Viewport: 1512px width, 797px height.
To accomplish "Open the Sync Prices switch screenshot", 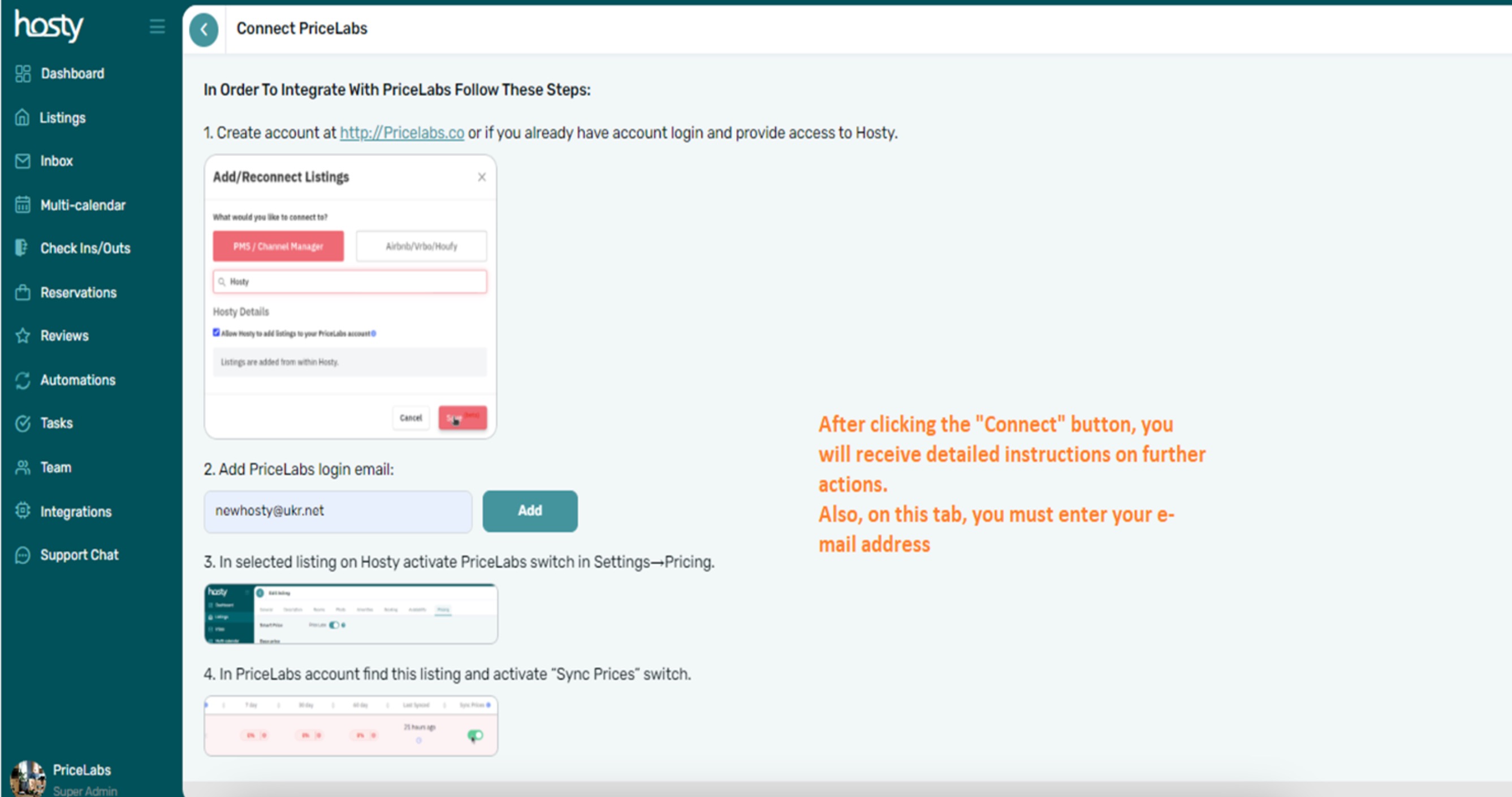I will coord(351,725).
